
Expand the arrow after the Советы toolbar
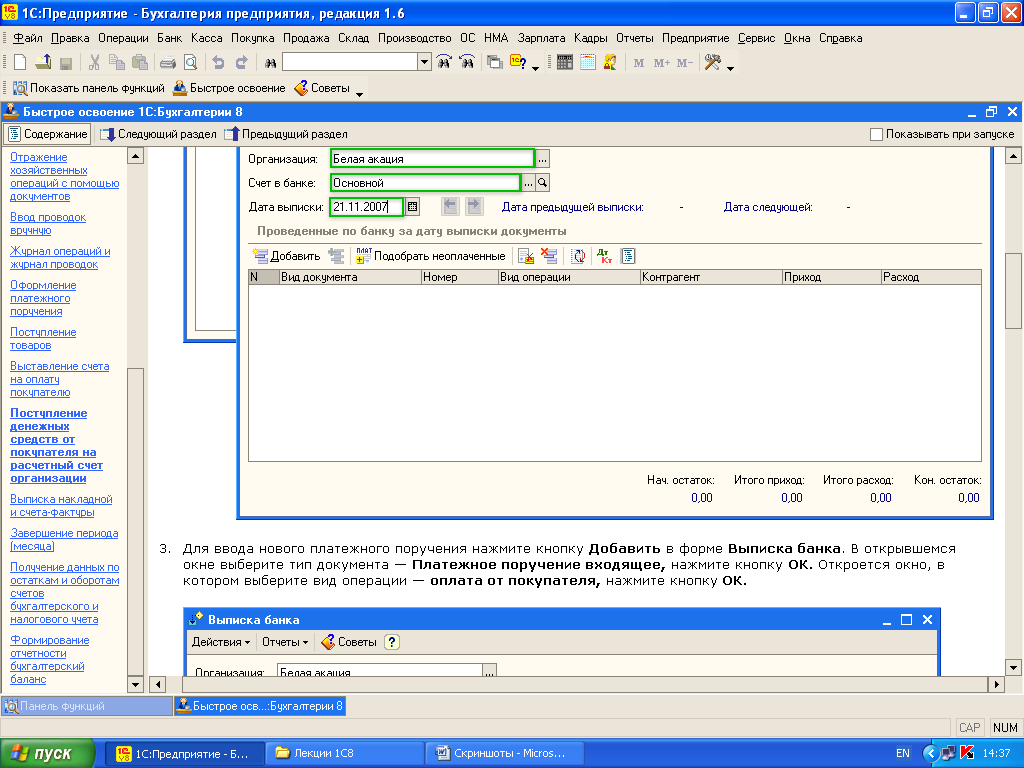point(359,93)
